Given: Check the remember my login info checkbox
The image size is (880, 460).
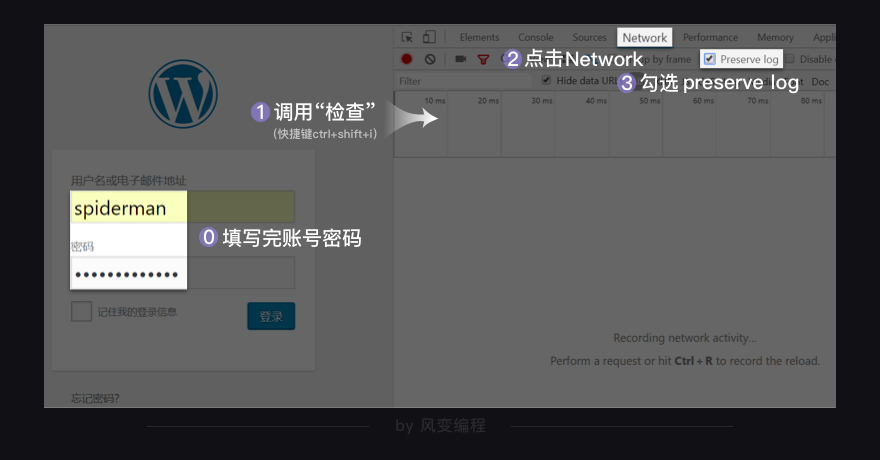Looking at the screenshot, I should coord(81,311).
